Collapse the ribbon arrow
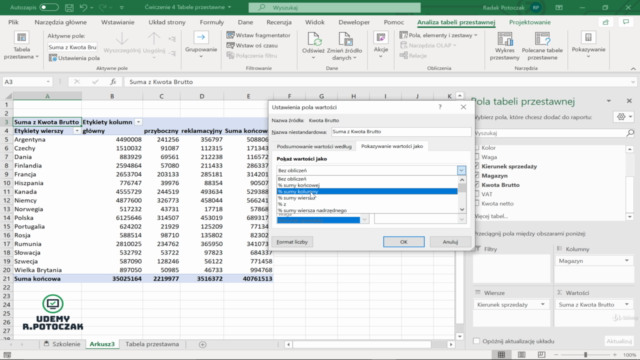This screenshot has height=360, width=640. coord(633,69)
